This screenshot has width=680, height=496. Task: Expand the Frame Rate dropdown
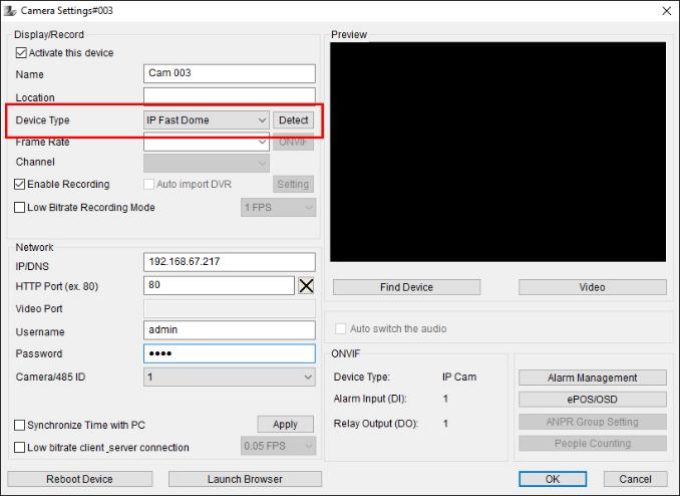click(x=206, y=142)
